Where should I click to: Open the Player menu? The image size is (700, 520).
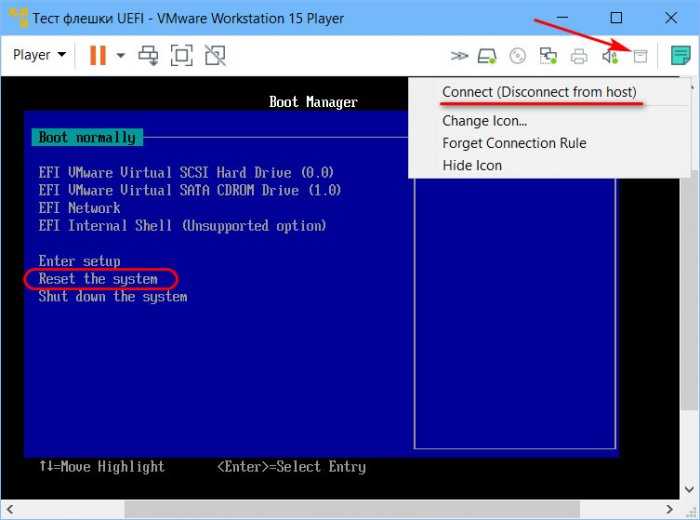click(39, 55)
